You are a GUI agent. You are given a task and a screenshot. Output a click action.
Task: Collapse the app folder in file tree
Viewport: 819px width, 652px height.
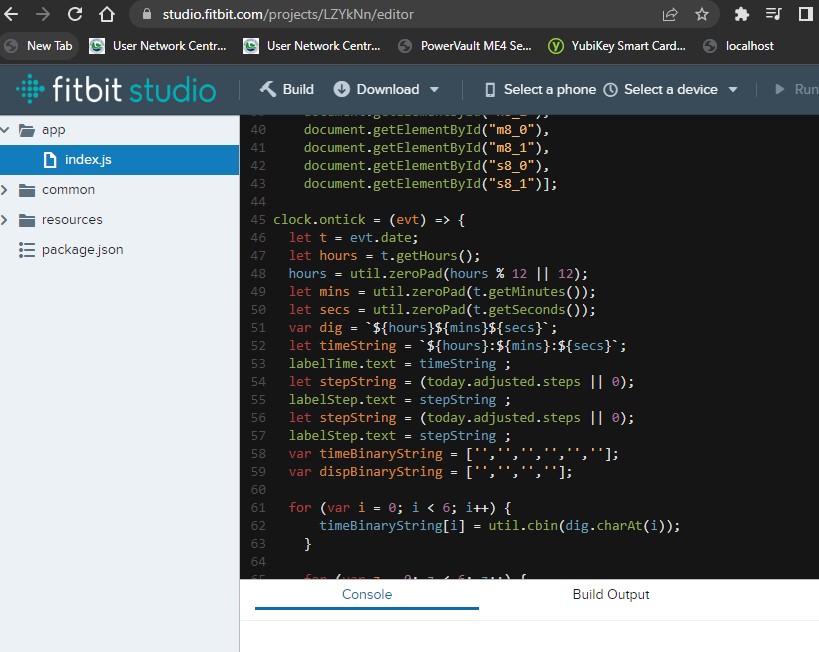point(5,130)
